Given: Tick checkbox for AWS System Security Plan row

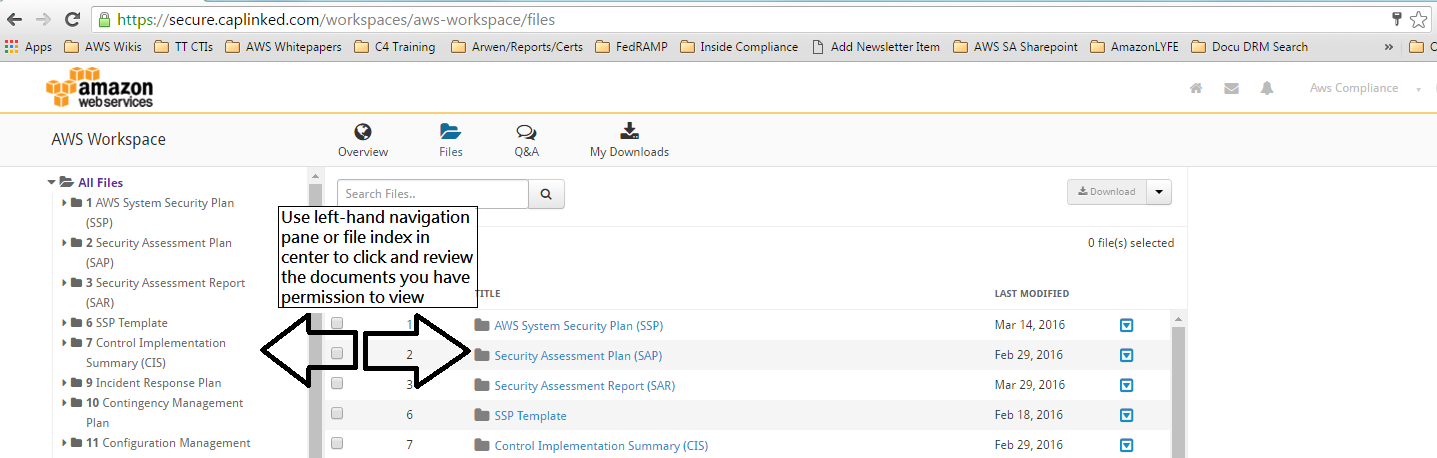Looking at the screenshot, I should pyautogui.click(x=338, y=323).
